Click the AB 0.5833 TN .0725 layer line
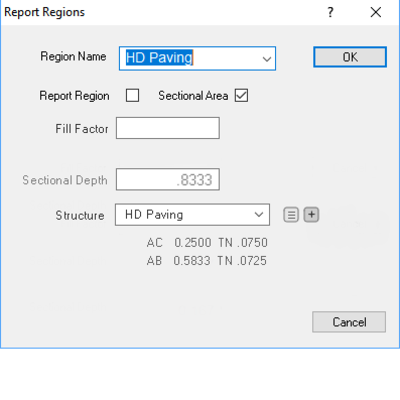This screenshot has height=400, width=400. click(207, 261)
